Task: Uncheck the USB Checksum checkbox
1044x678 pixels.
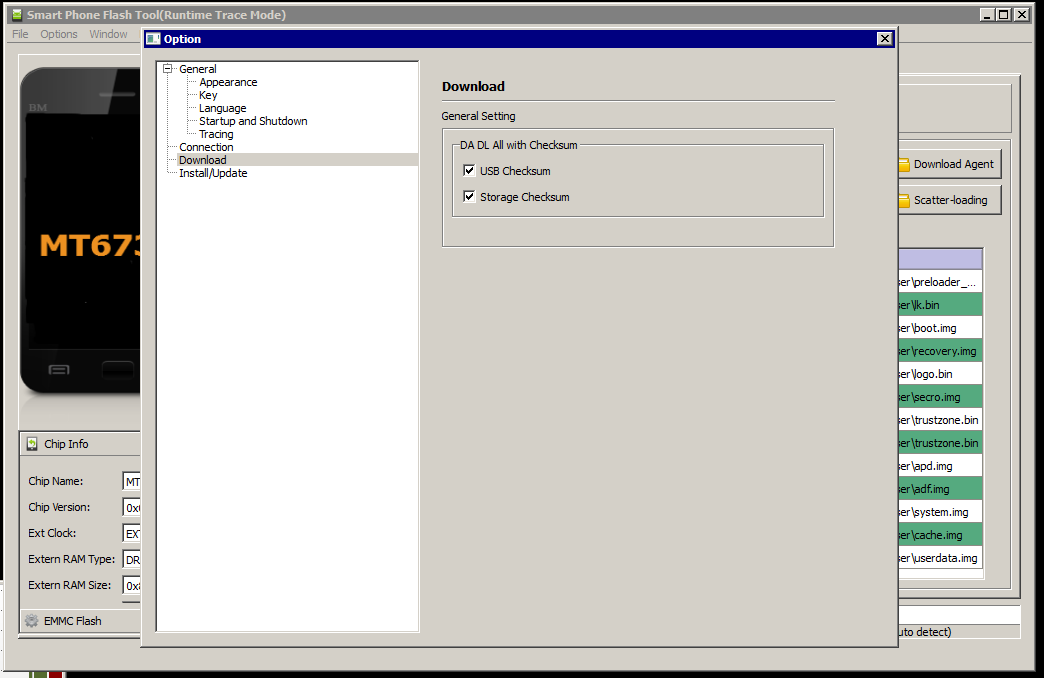Action: [x=469, y=170]
